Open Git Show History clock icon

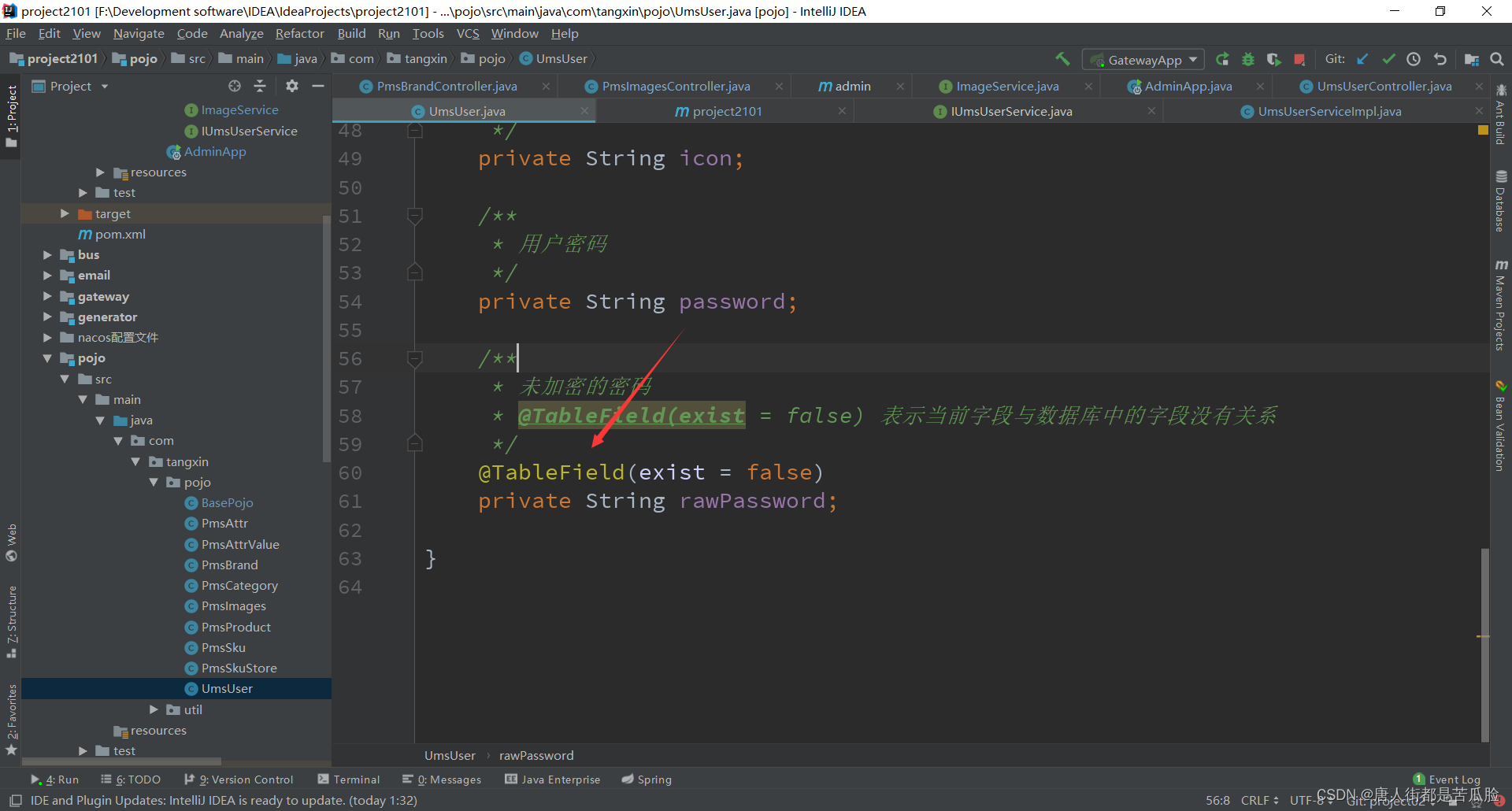[x=1414, y=59]
